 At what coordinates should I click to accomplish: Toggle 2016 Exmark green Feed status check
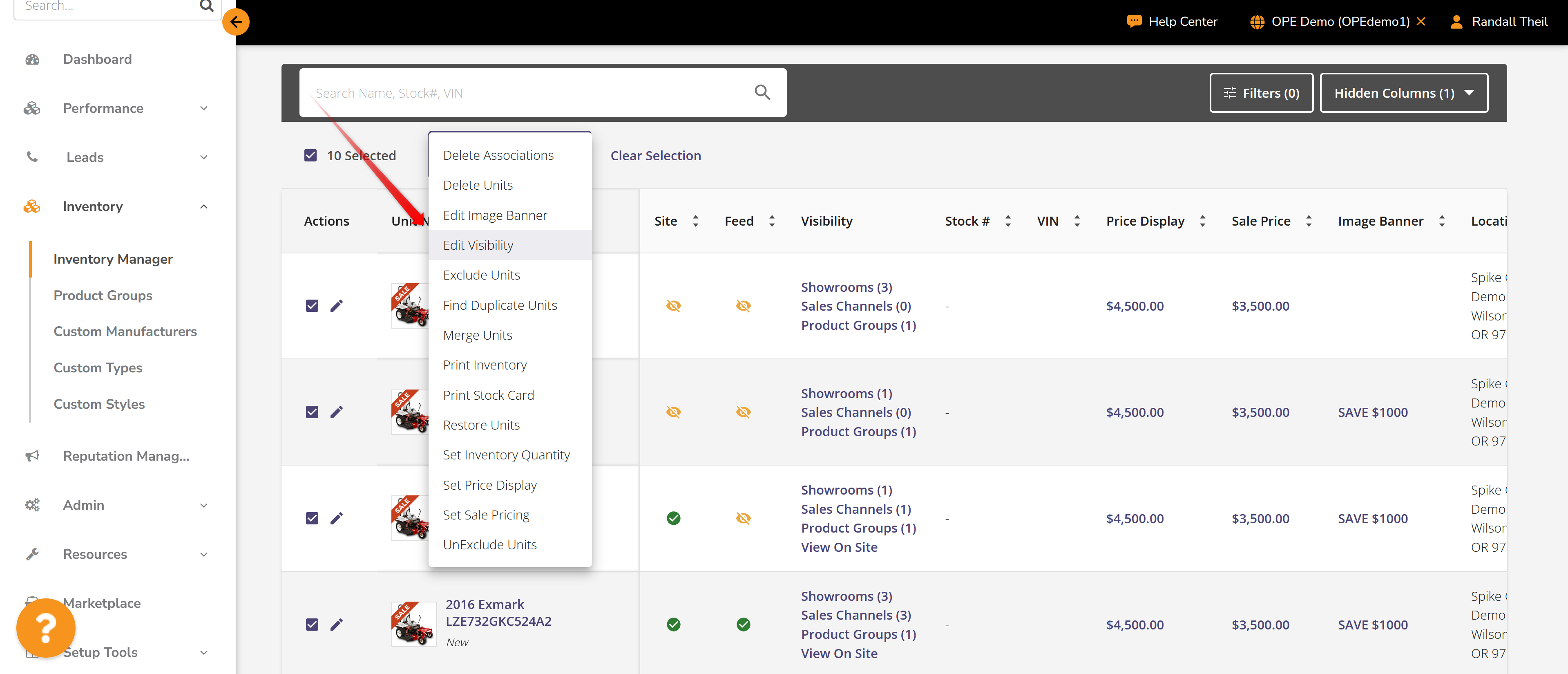coord(743,625)
